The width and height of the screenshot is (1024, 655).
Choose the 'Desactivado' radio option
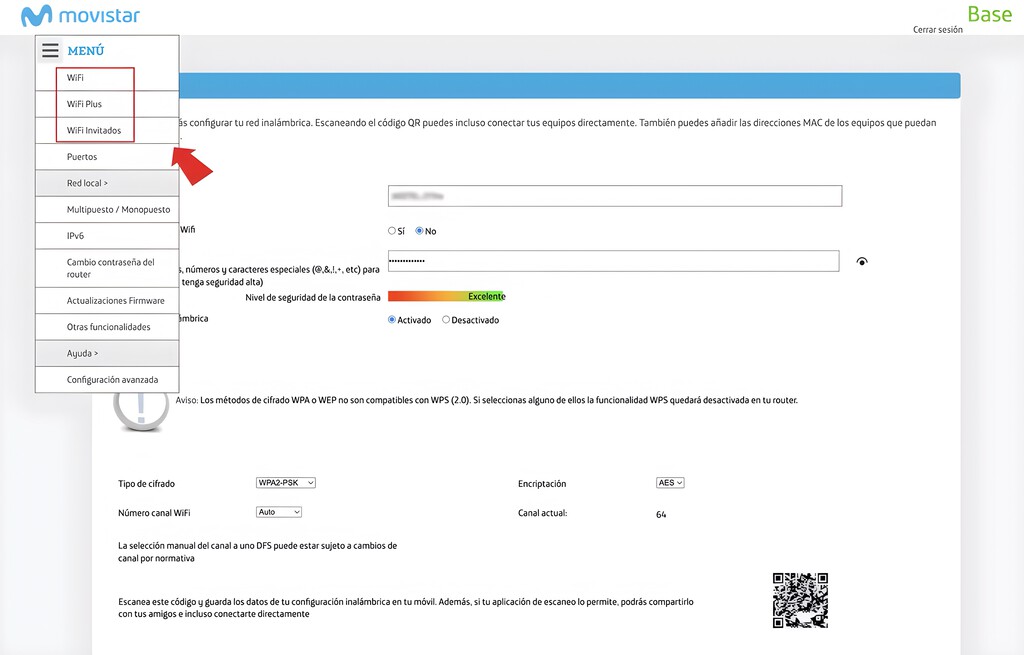pyautogui.click(x=446, y=320)
